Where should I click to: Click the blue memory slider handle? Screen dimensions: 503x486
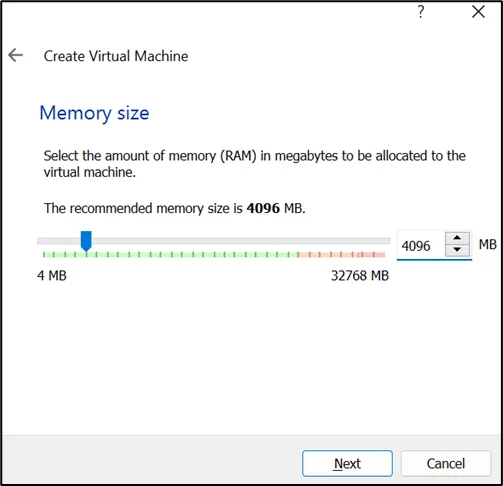(86, 241)
